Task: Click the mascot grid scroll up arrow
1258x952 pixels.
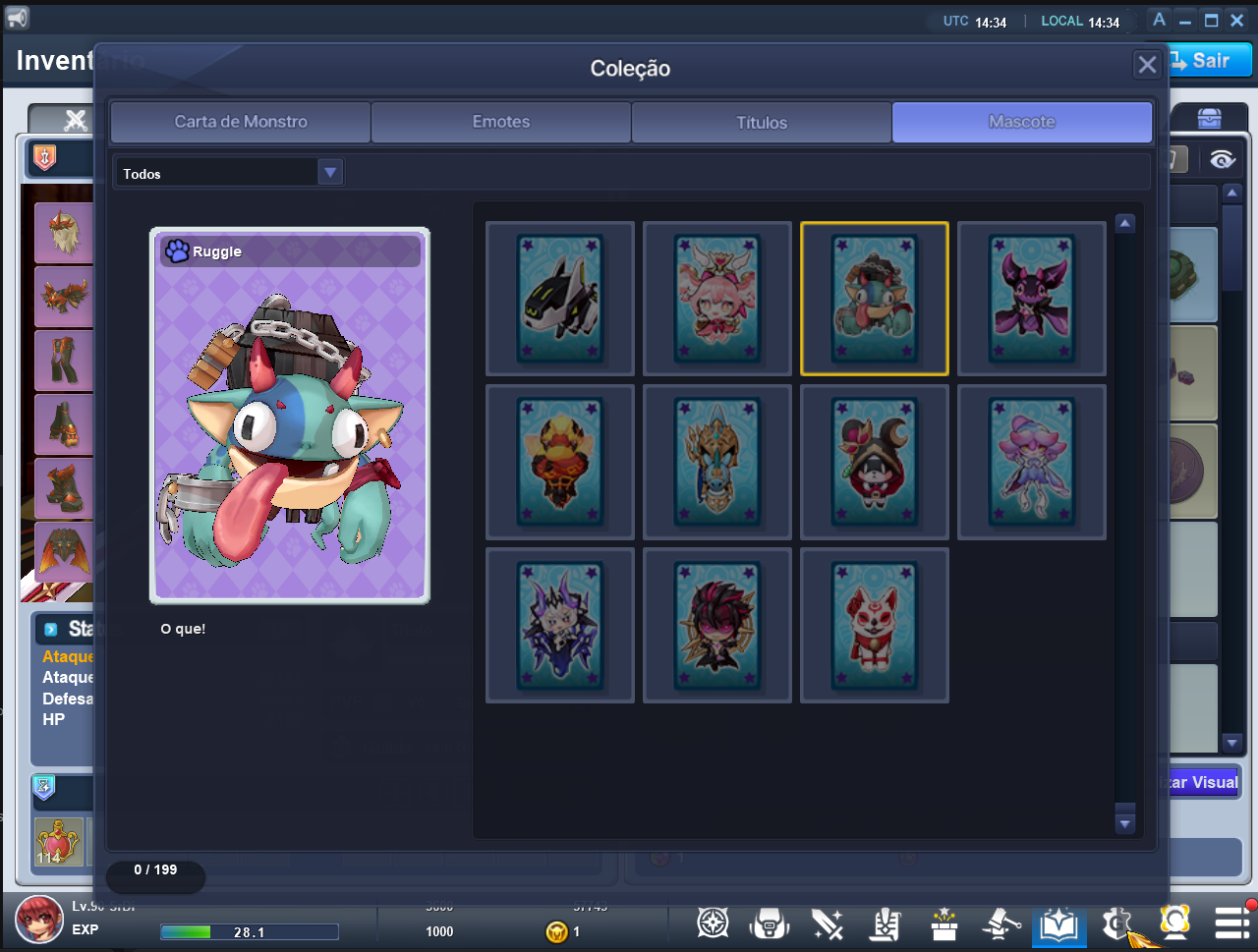Action: click(x=1125, y=223)
